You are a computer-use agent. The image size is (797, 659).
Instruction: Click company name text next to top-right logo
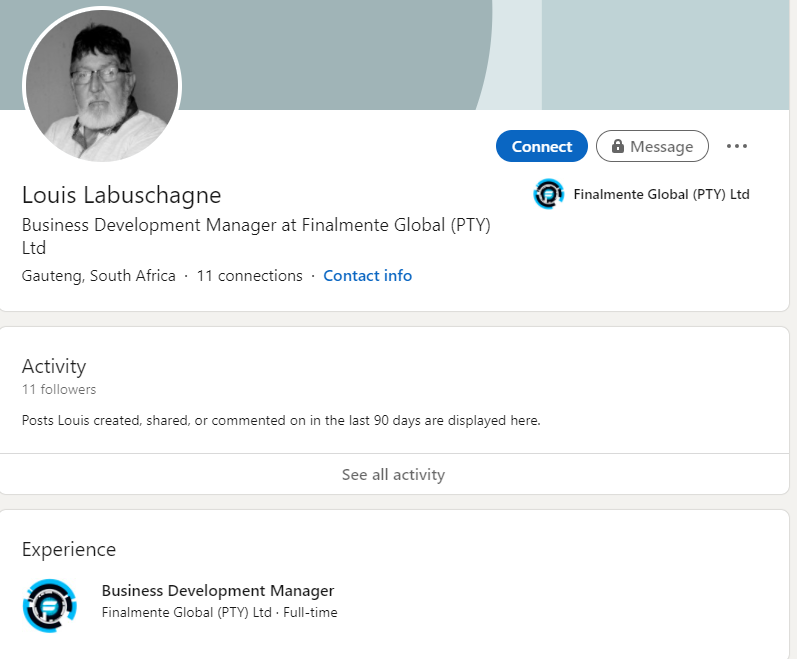[661, 194]
